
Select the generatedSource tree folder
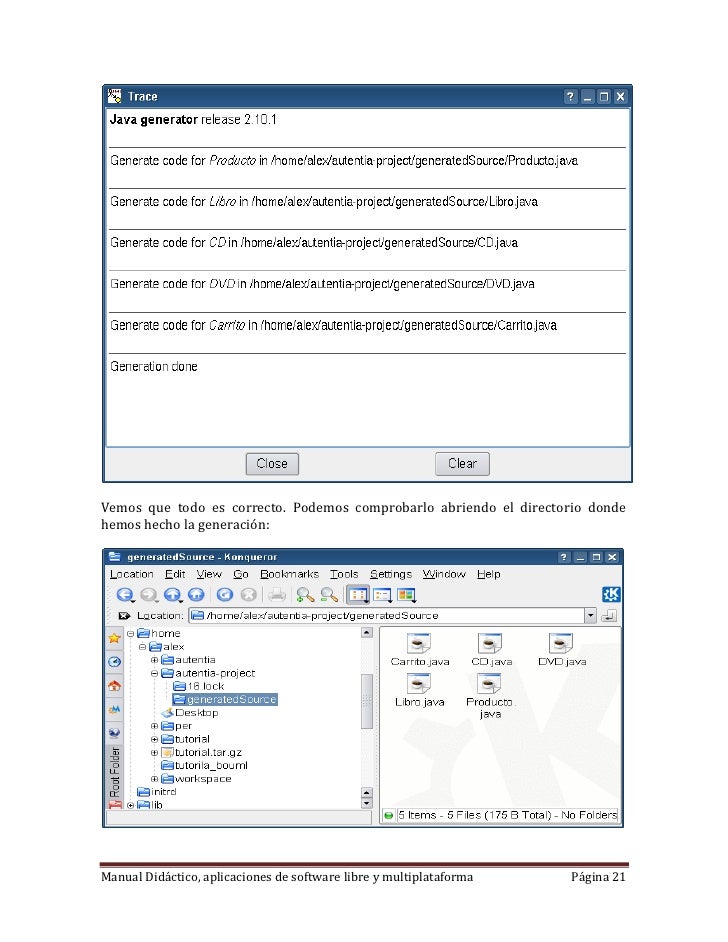click(x=225, y=700)
